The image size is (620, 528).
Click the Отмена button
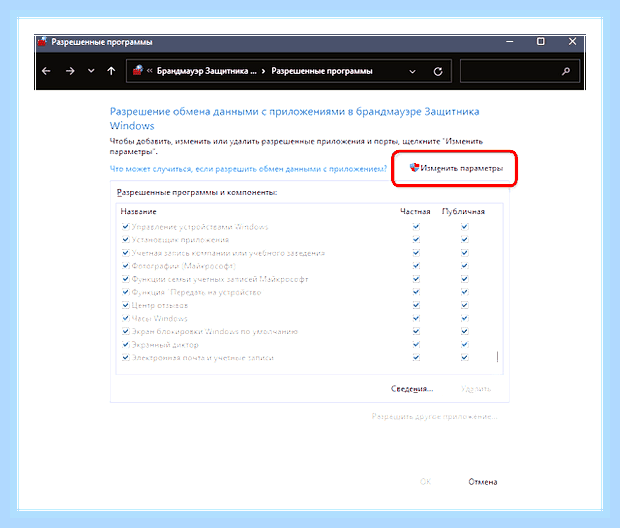pyautogui.click(x=483, y=482)
